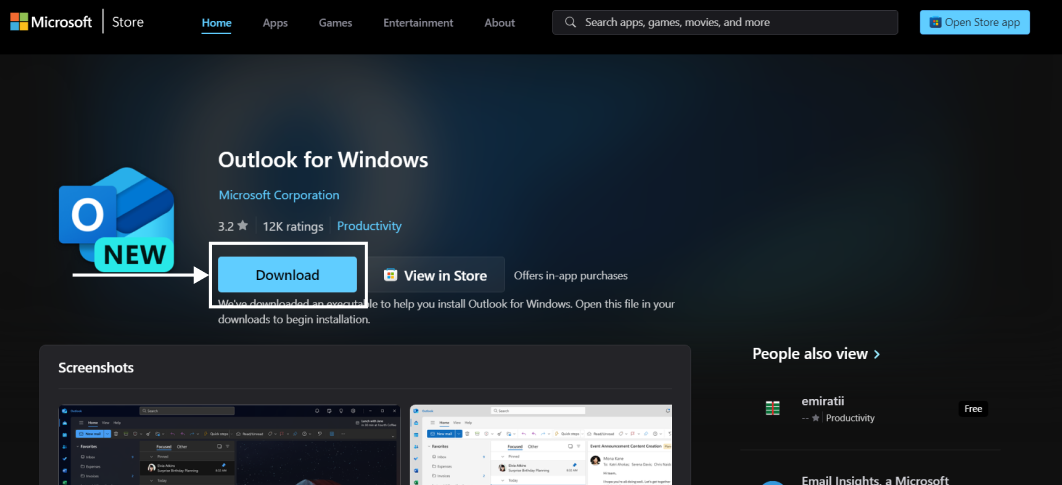Open the emiratii app listing

869,410
